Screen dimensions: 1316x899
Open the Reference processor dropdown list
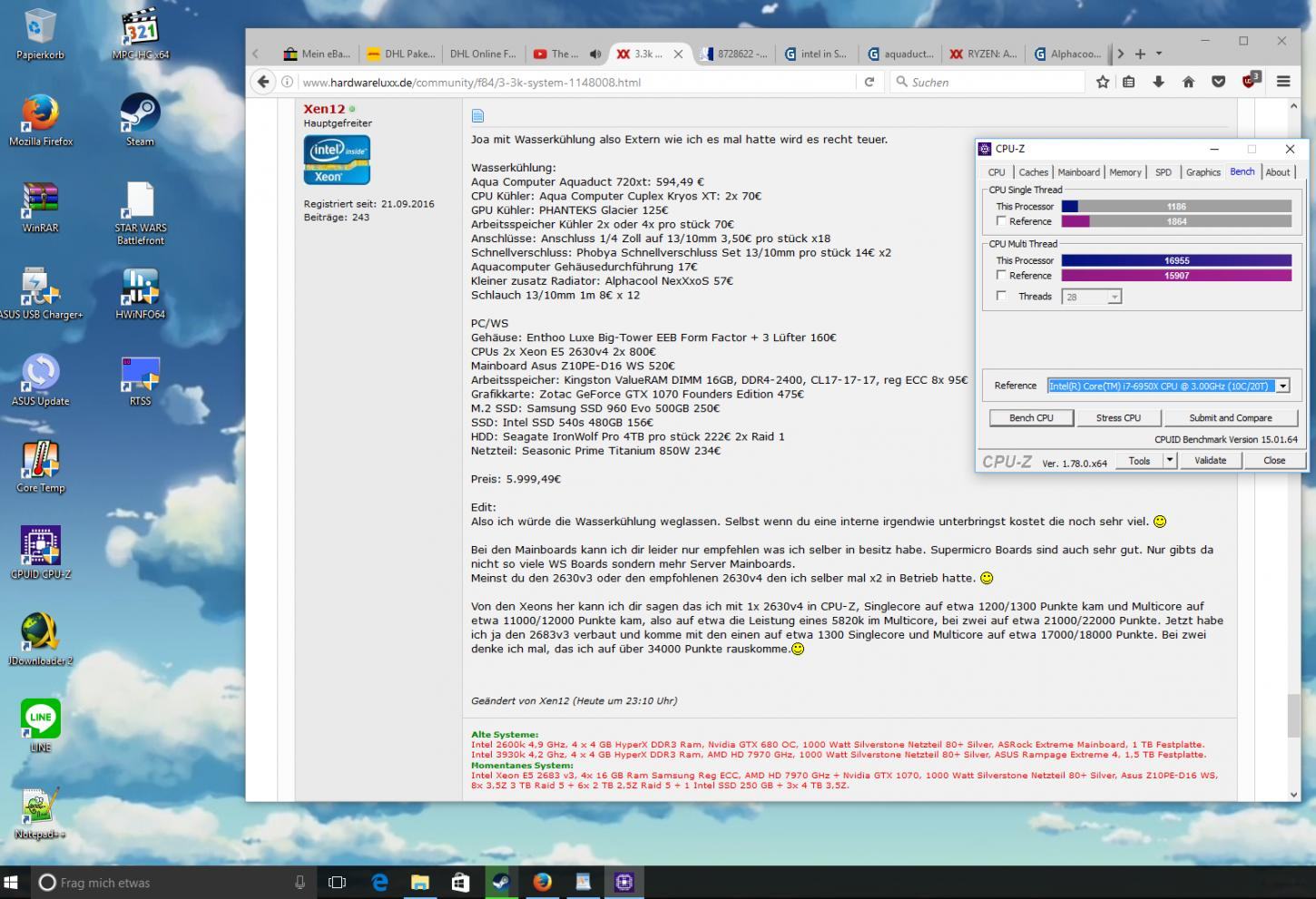pos(1282,386)
